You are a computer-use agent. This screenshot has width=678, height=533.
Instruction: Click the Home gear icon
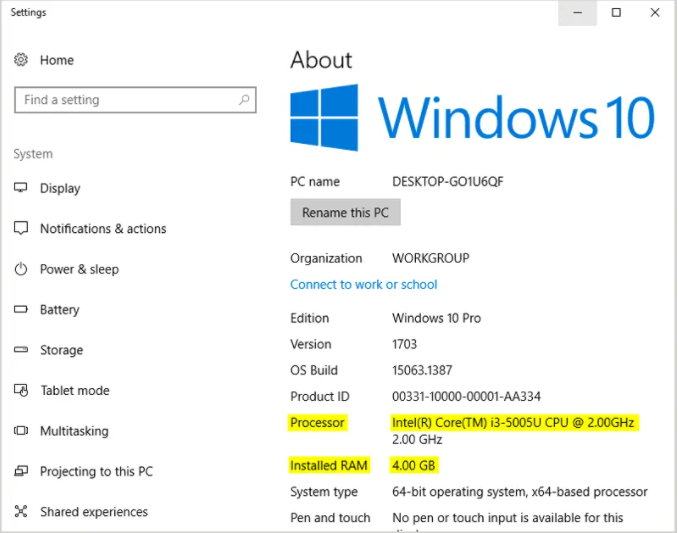(21, 60)
